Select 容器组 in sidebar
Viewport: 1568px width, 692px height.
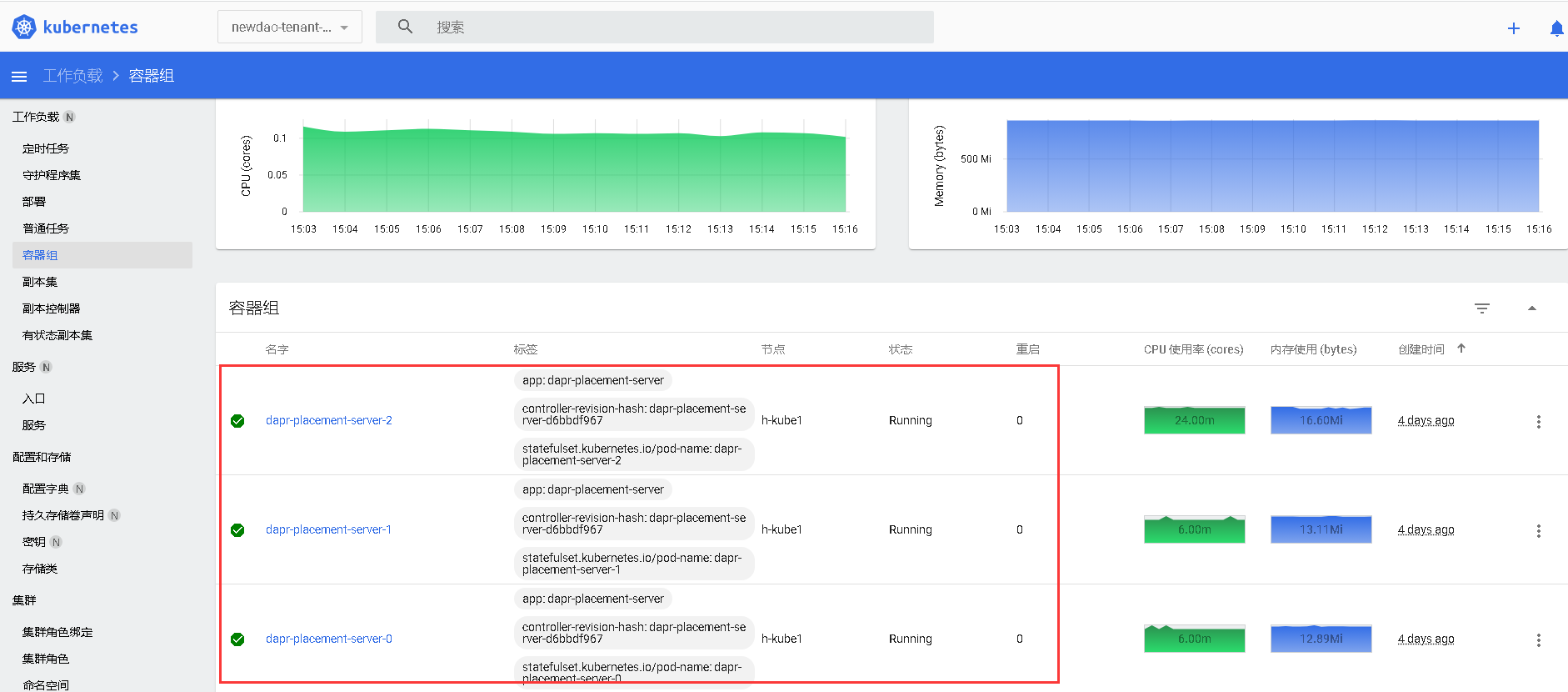pos(102,255)
